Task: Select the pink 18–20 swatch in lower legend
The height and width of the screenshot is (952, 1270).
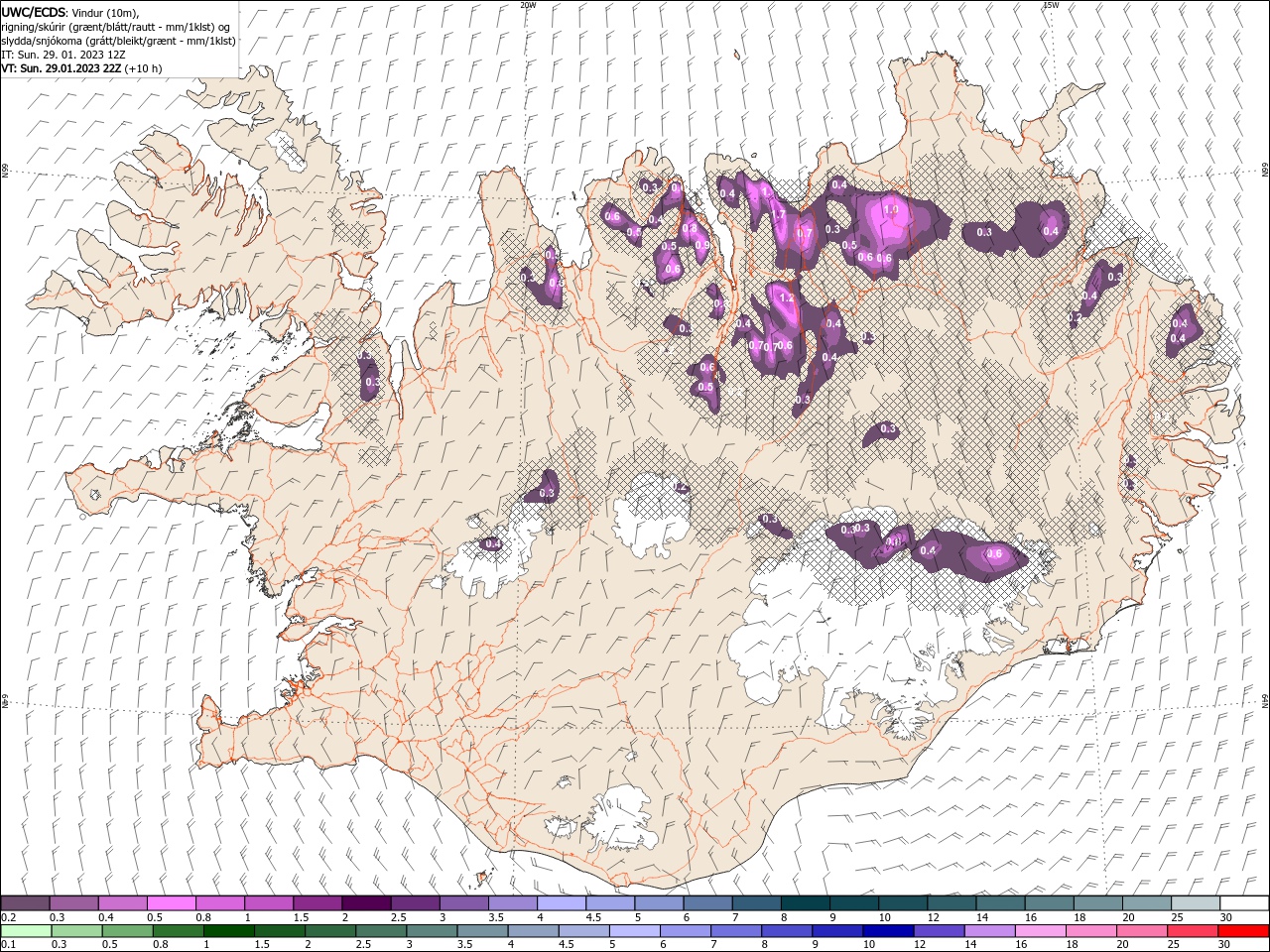Action: tap(1090, 931)
